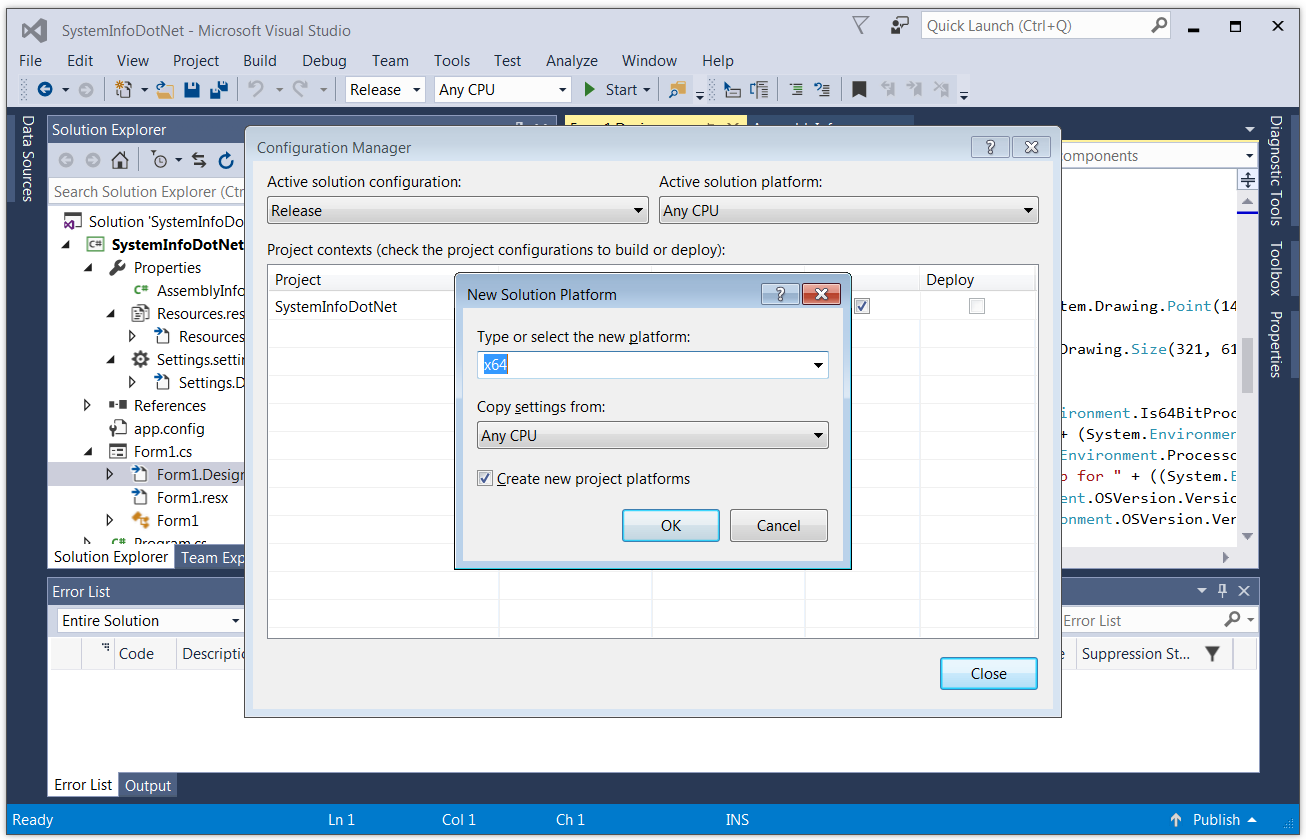
Task: Click the Redo toolbar icon
Action: (300, 90)
